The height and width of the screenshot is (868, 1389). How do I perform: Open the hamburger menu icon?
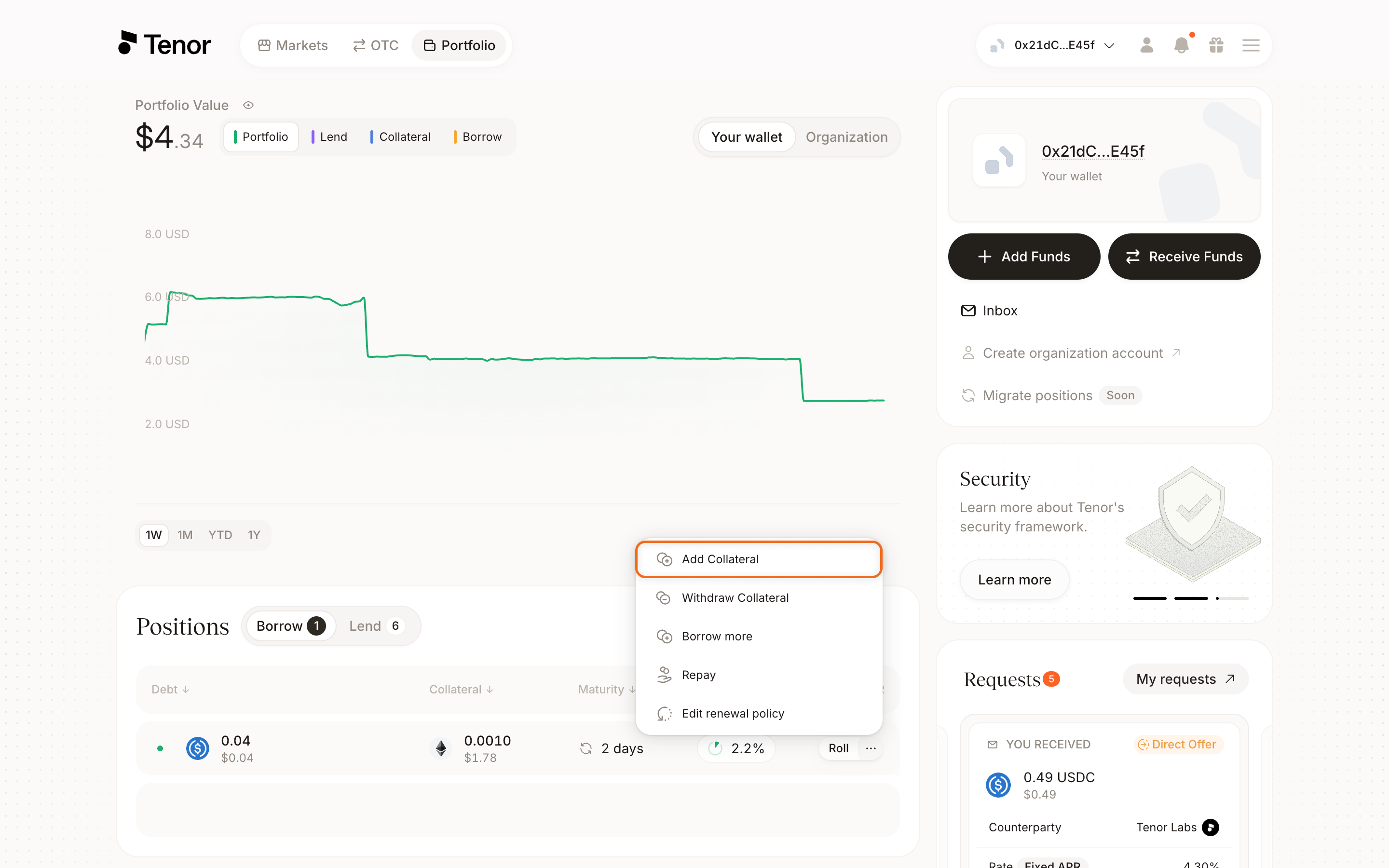pyautogui.click(x=1251, y=45)
